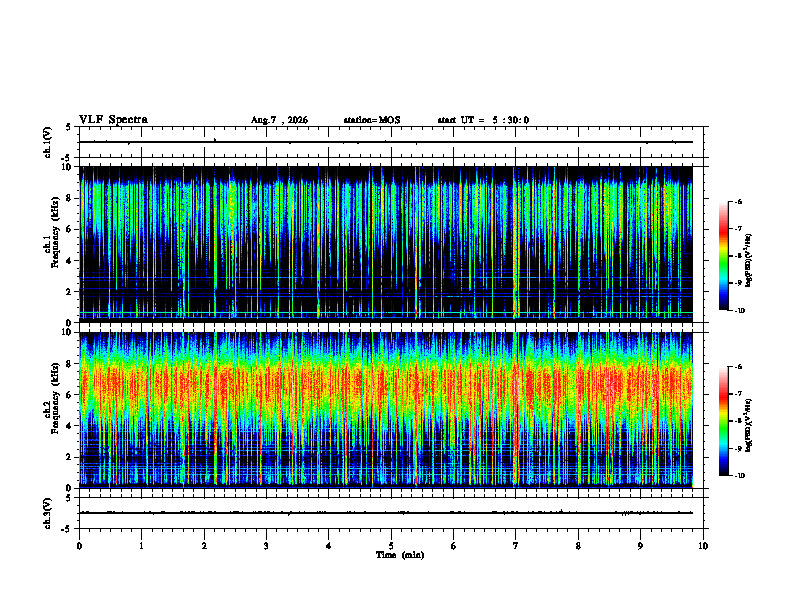Viewport: 792px width, 612px height.
Task: Click the "-6" tick on ch.1 colorbar
Action: coord(738,201)
